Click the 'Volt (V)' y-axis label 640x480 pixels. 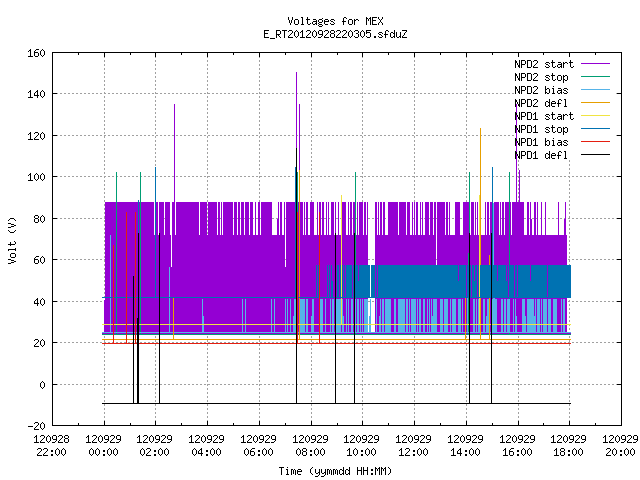(12, 240)
